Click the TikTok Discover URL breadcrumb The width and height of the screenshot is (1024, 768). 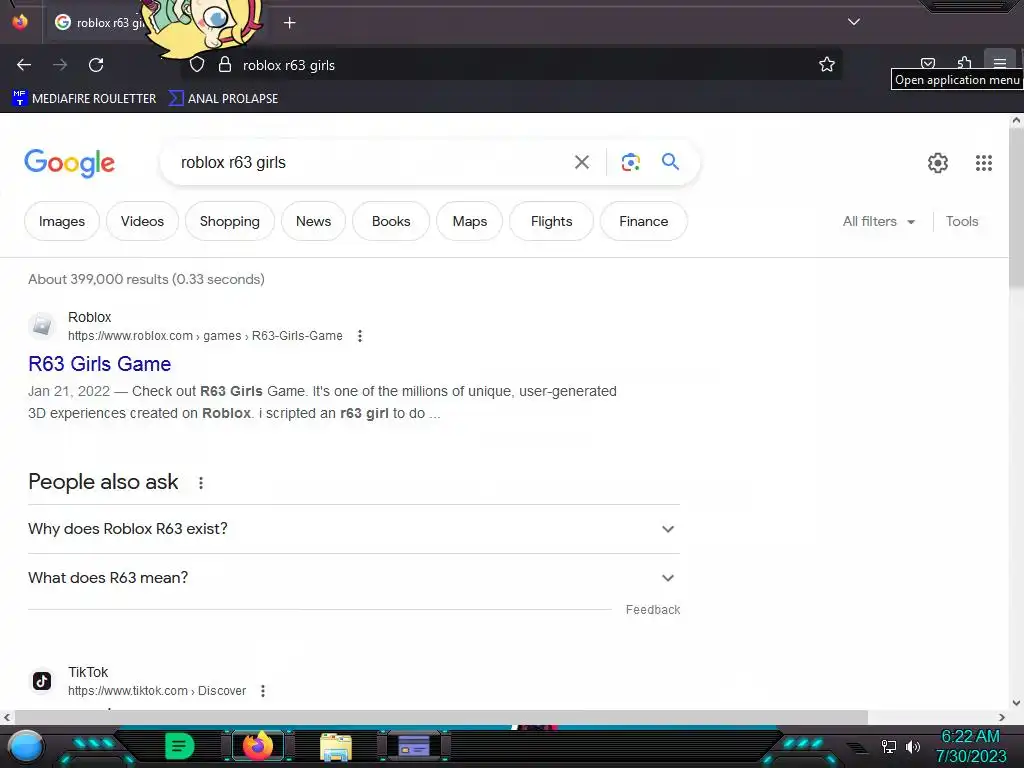coord(157,691)
